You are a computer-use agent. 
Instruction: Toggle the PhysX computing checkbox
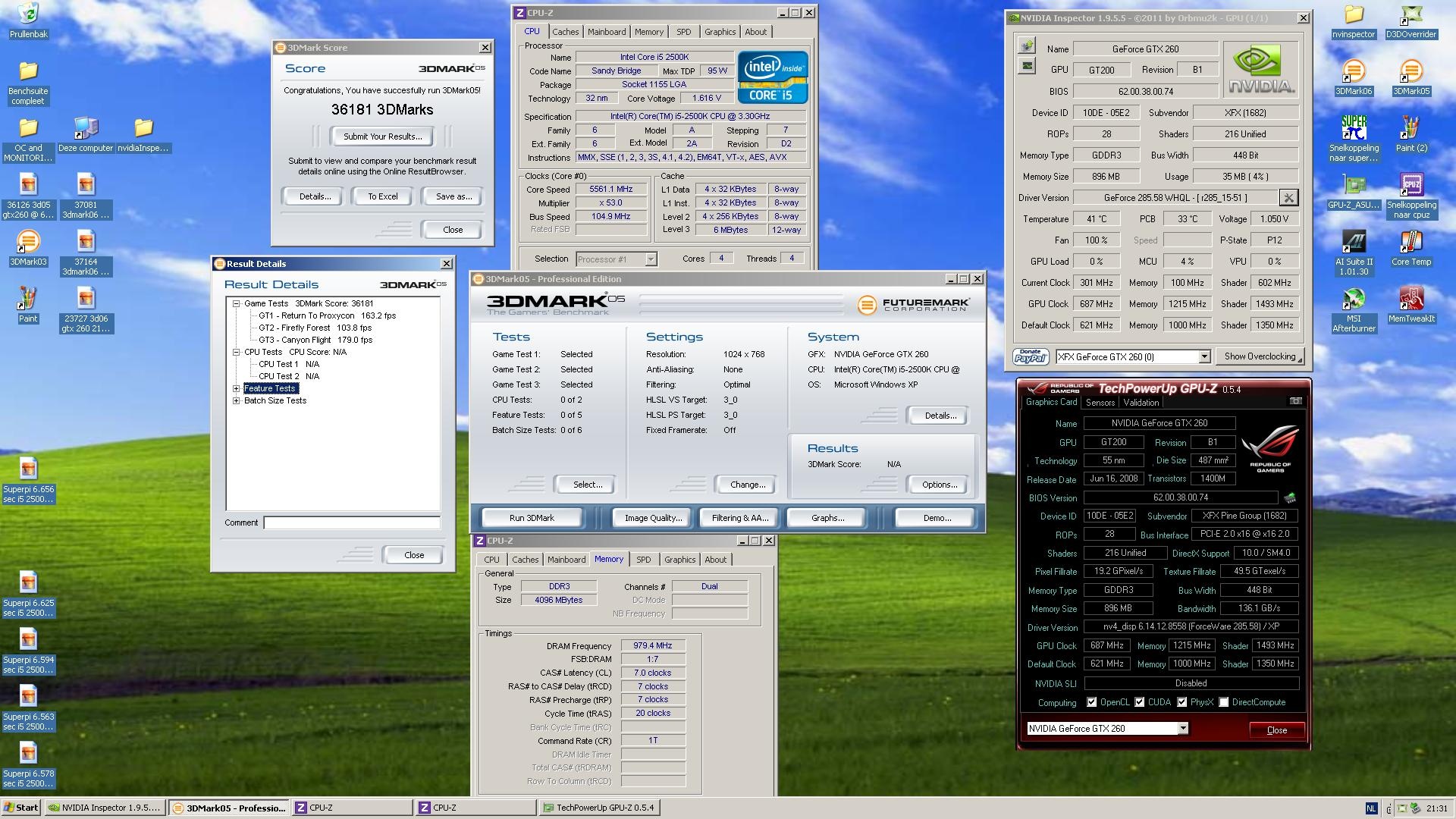[1181, 702]
